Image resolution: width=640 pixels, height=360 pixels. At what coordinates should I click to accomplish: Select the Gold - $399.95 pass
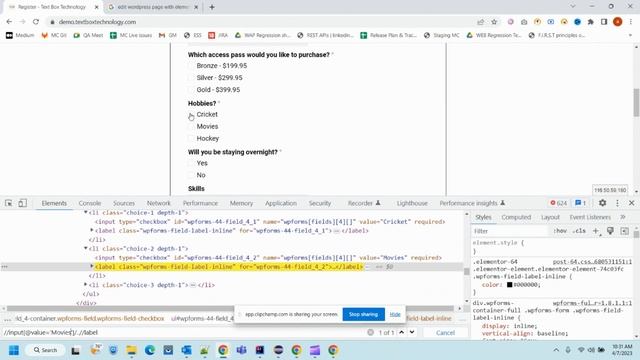[191, 90]
